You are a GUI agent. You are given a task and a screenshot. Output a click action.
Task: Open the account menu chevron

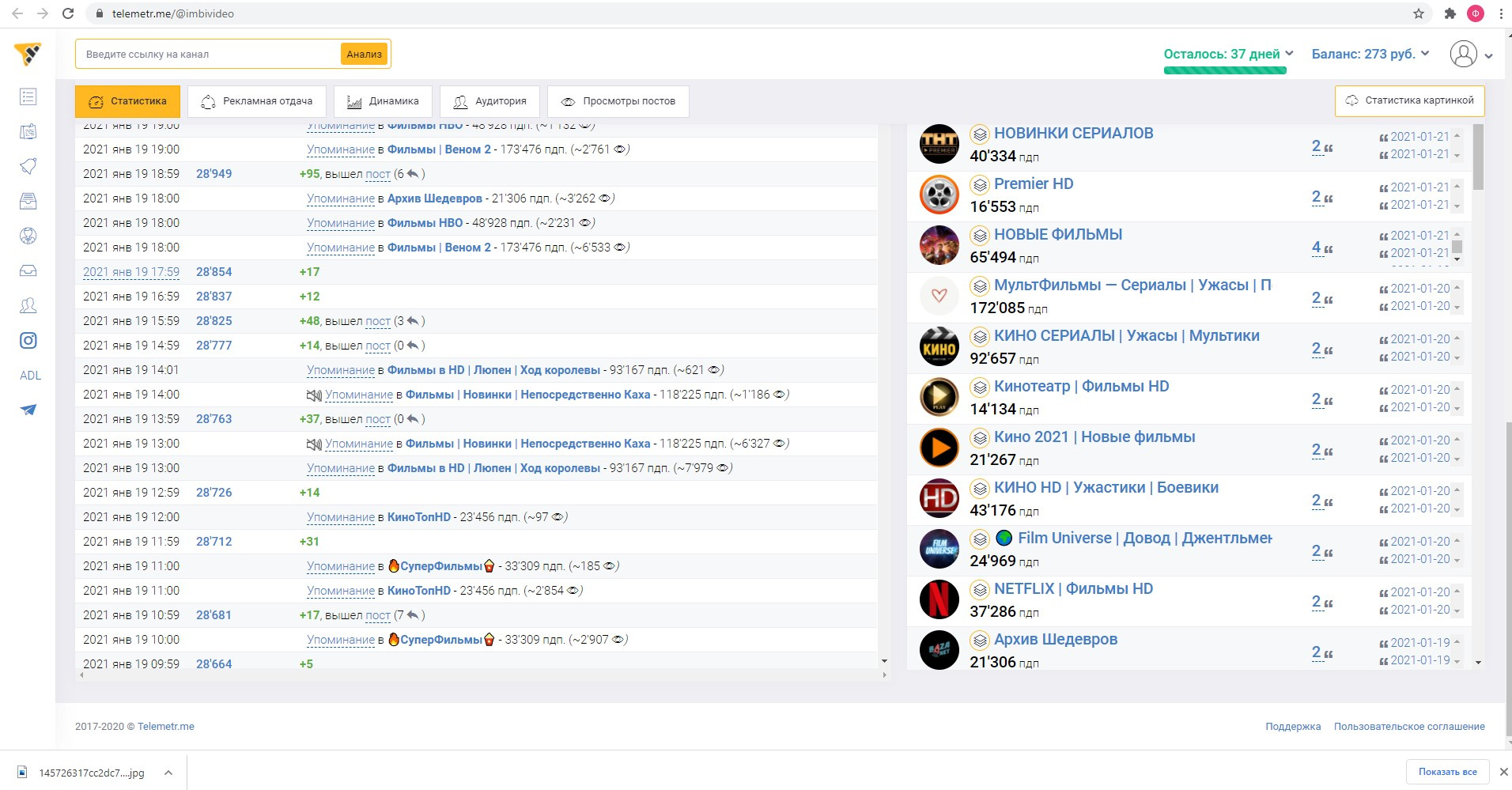coord(1488,55)
